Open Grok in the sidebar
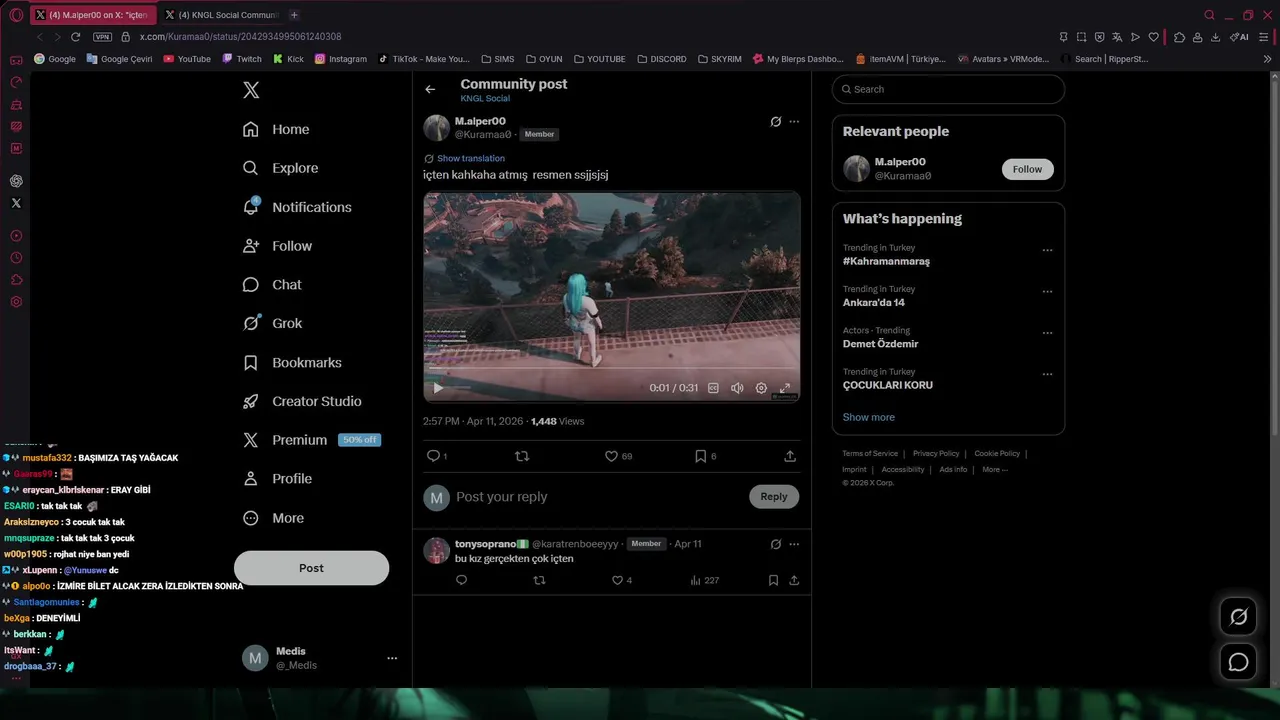1280x720 pixels. [x=272, y=323]
